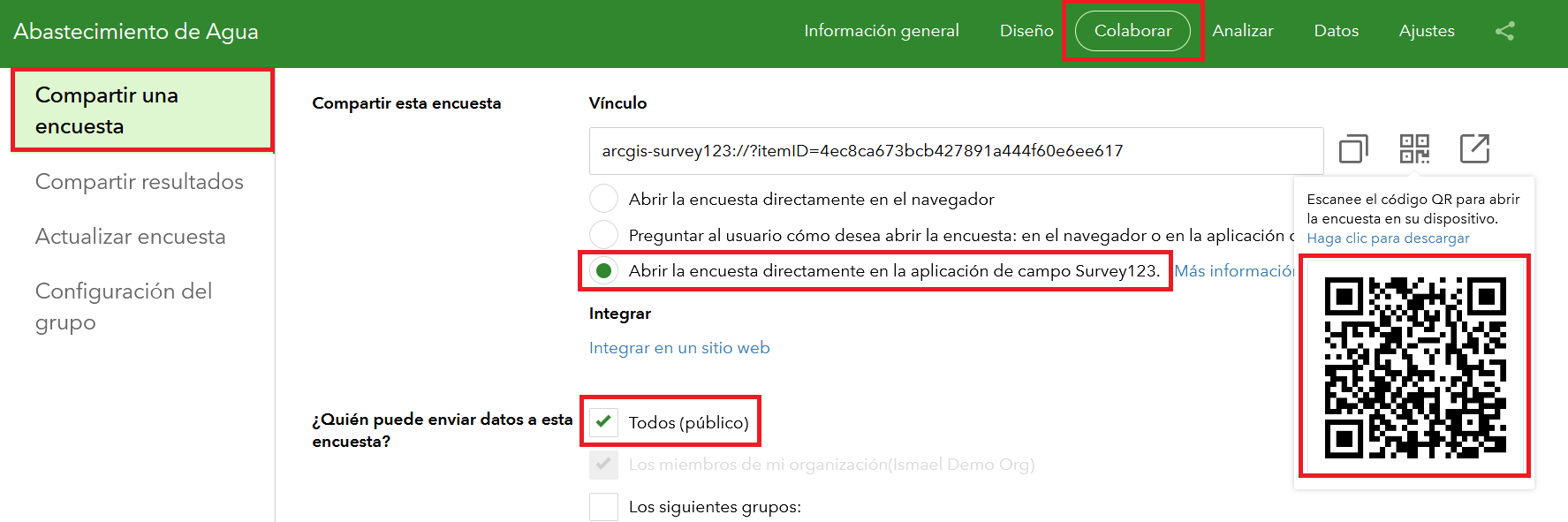Open the 'Colaborar' tab

[x=1132, y=31]
